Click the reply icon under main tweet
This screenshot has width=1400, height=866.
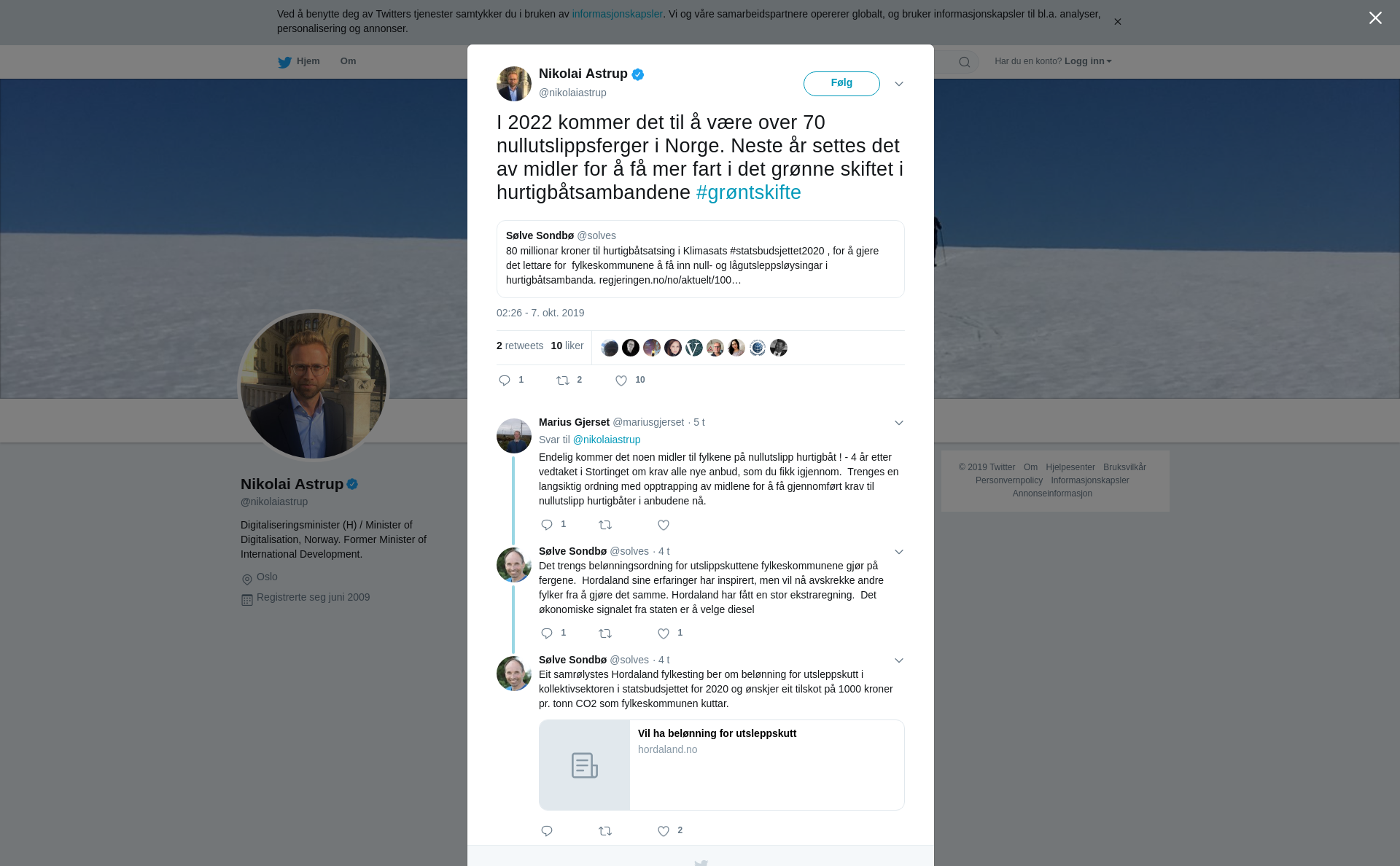505,381
